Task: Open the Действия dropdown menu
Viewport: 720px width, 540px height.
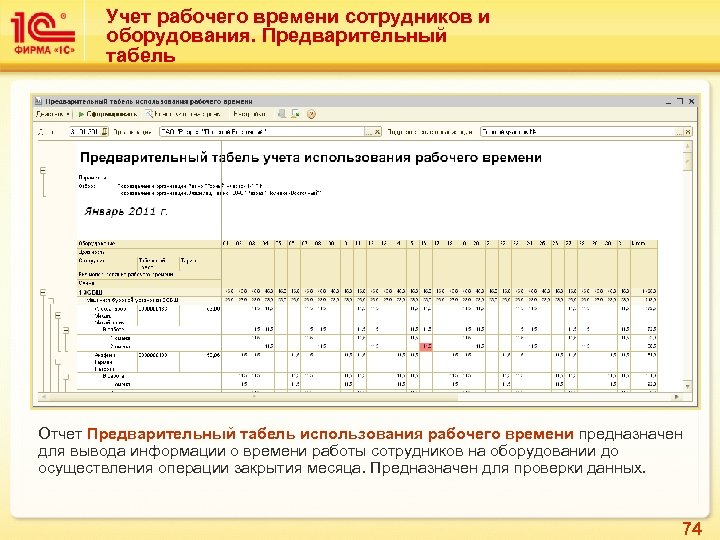Action: click(x=53, y=114)
